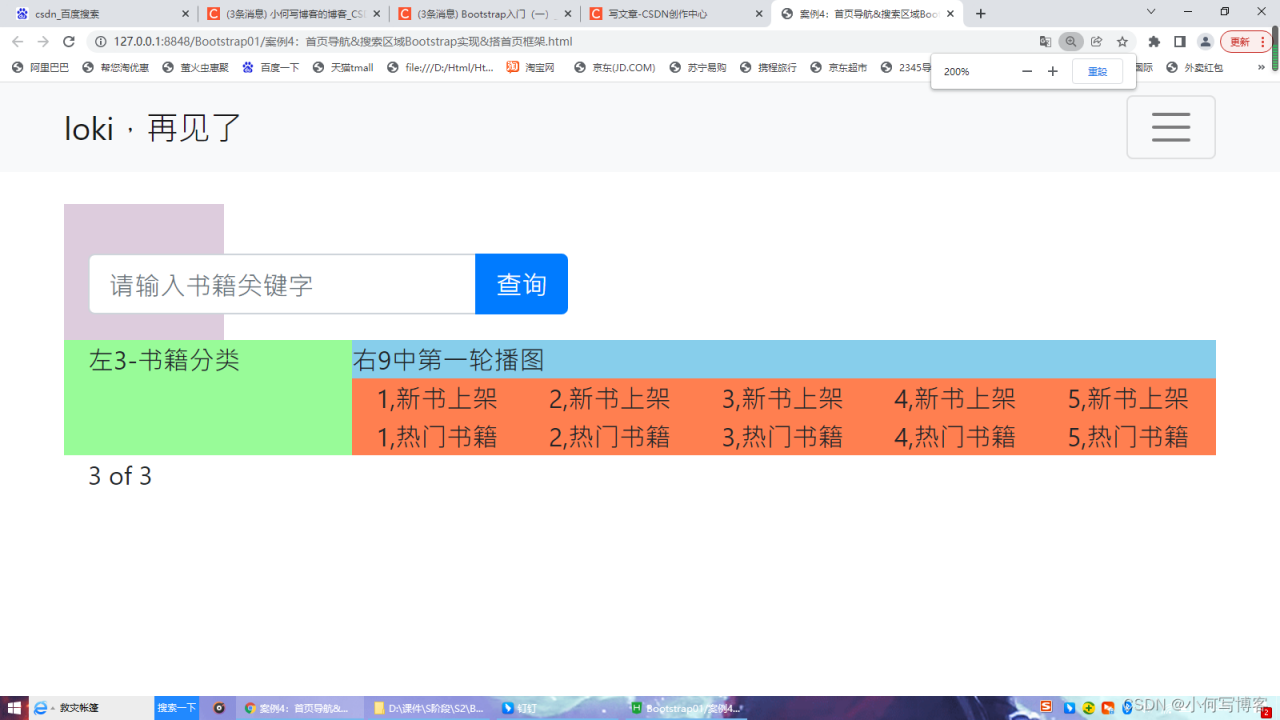Click the 4,热门书籍 item
Screen dimensions: 1280x720
pos(955,437)
